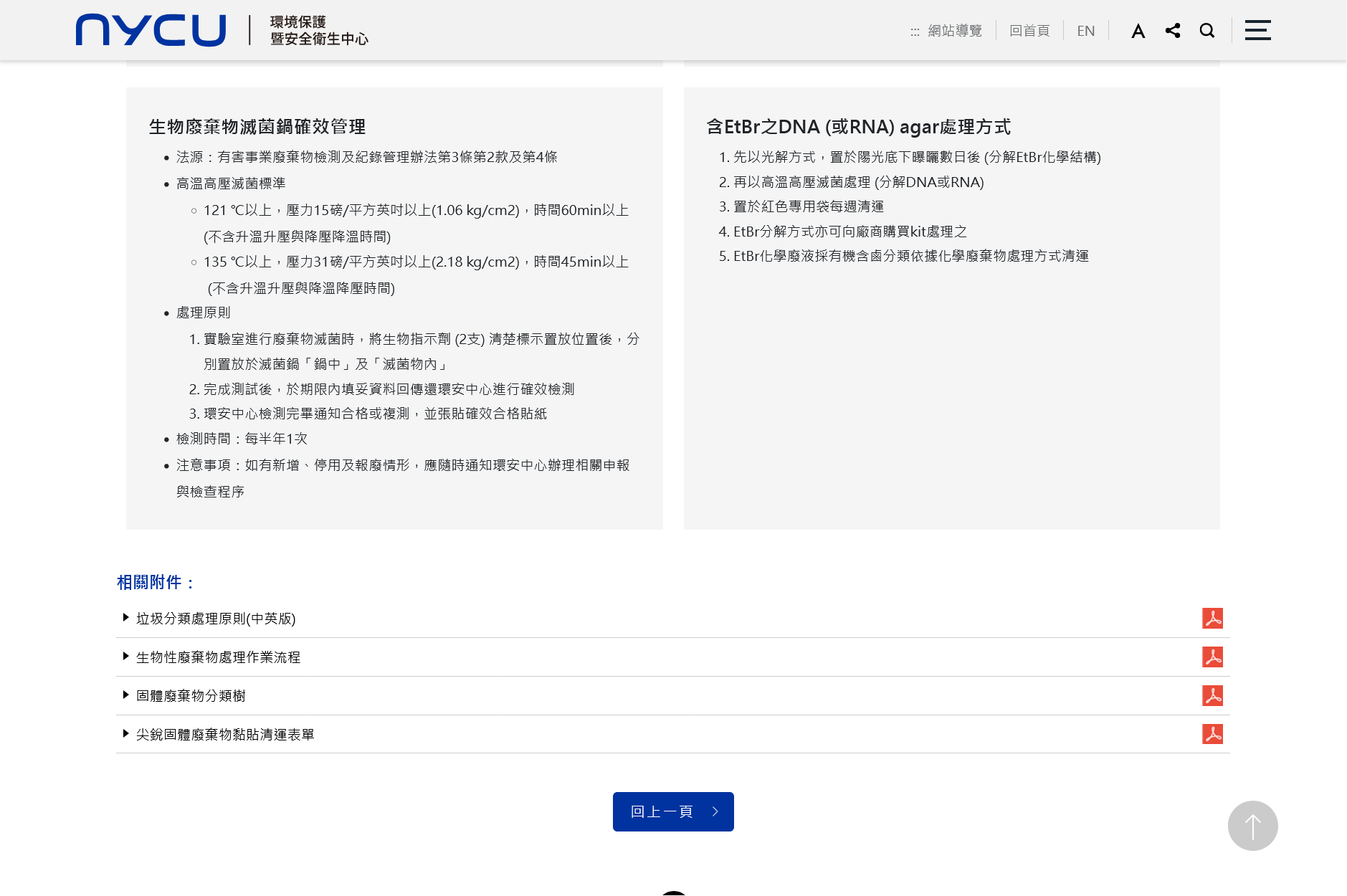
Task: Download PDF for 生物性廢棄物處理作業流程
Action: pos(1212,657)
